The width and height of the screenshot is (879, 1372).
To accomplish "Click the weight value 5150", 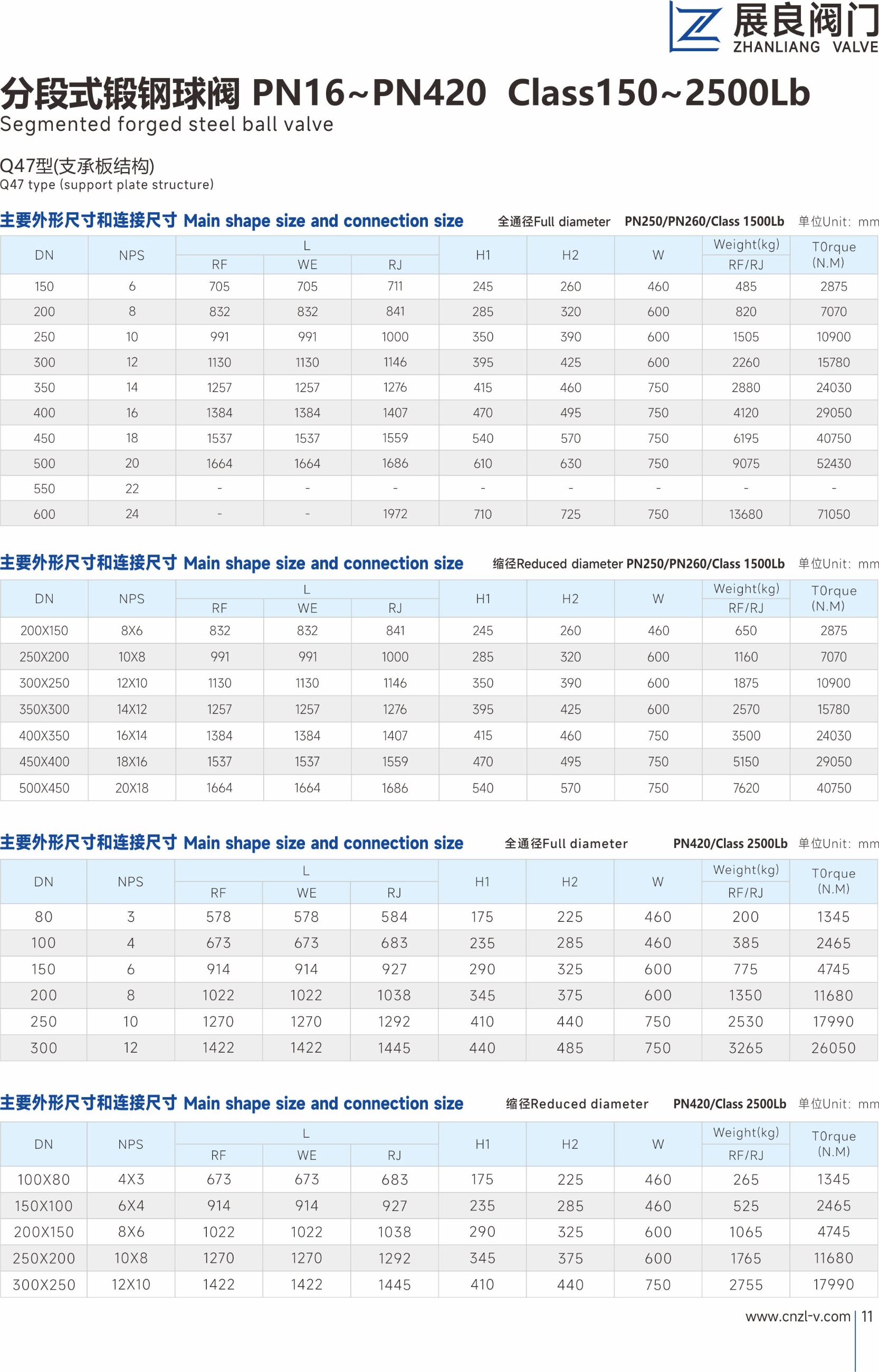I will 746,762.
